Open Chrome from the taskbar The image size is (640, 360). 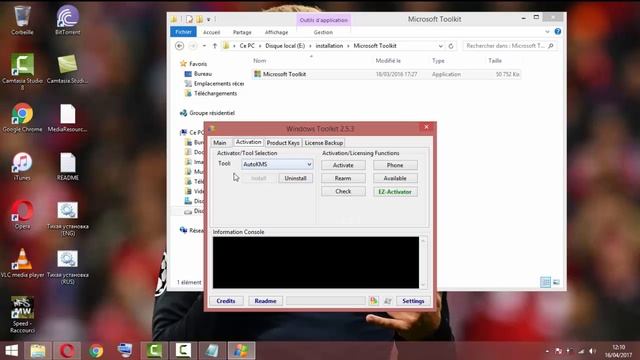(96, 351)
